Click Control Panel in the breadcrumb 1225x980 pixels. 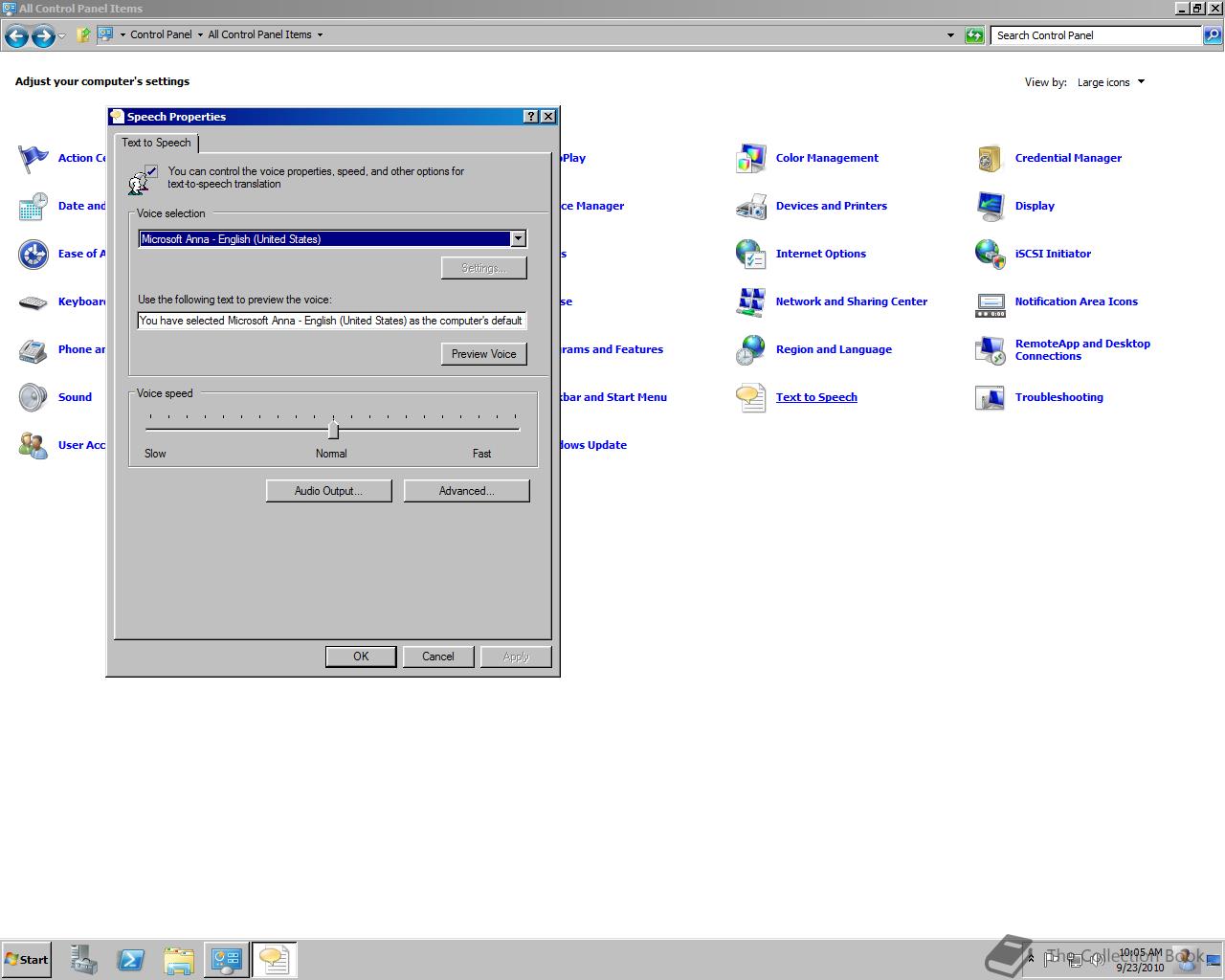[161, 34]
